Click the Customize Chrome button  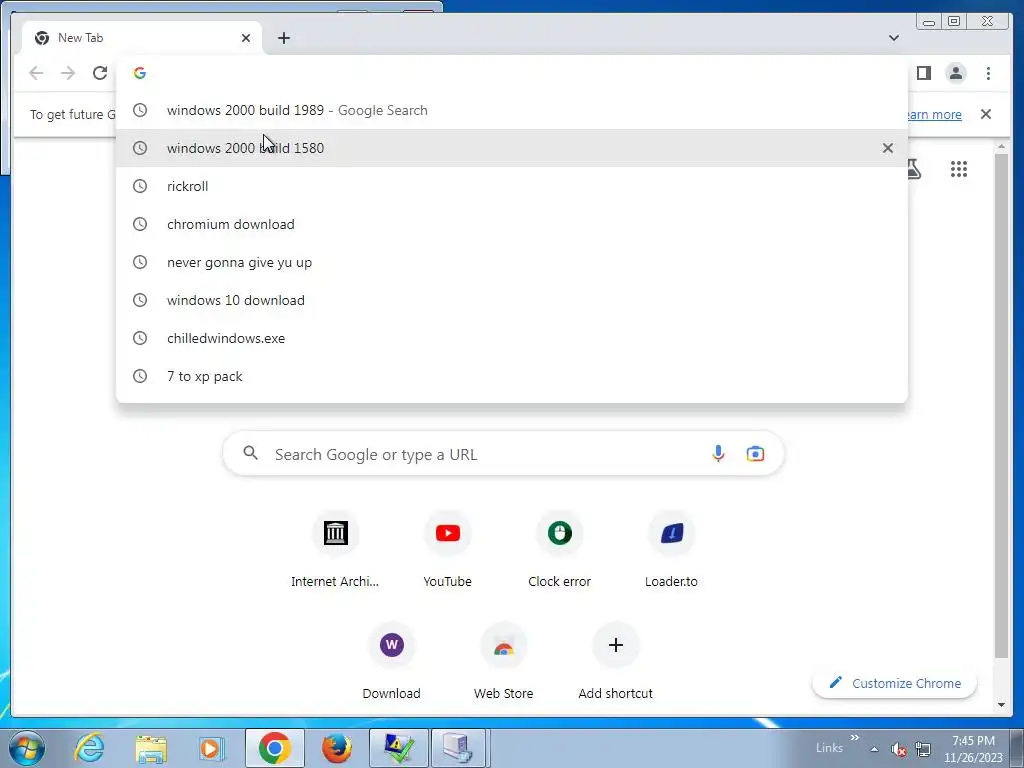coord(895,683)
